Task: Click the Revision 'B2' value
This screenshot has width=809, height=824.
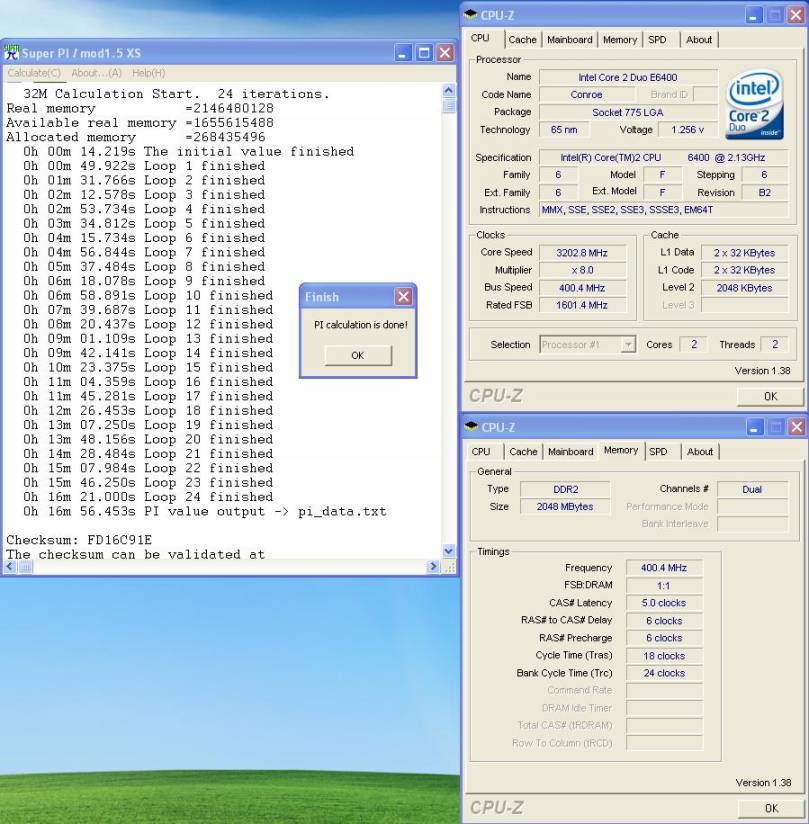Action: click(x=765, y=193)
